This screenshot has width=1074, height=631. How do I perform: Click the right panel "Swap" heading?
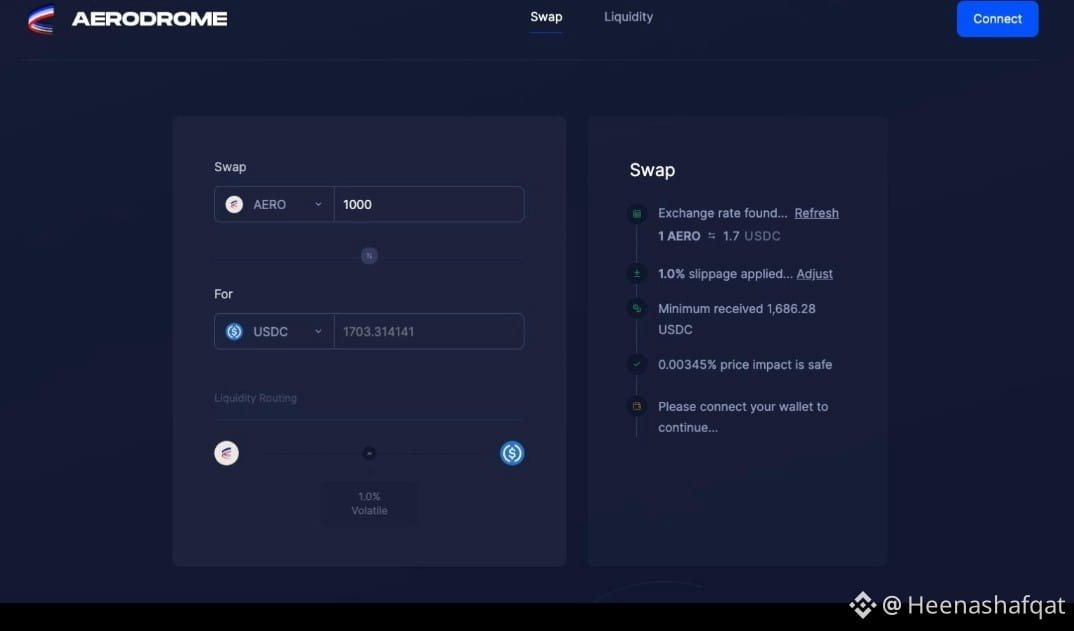pos(652,170)
